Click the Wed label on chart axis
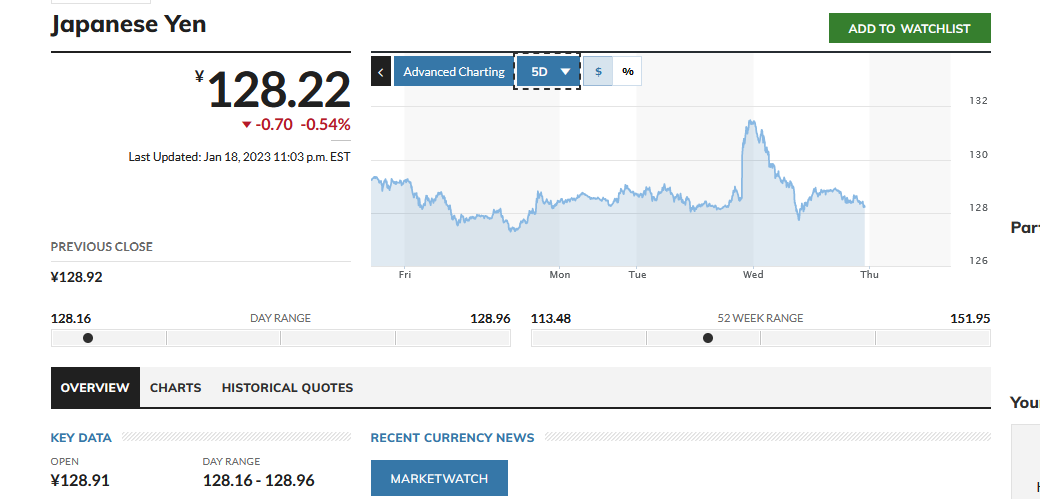The height and width of the screenshot is (499, 1040). tap(753, 274)
